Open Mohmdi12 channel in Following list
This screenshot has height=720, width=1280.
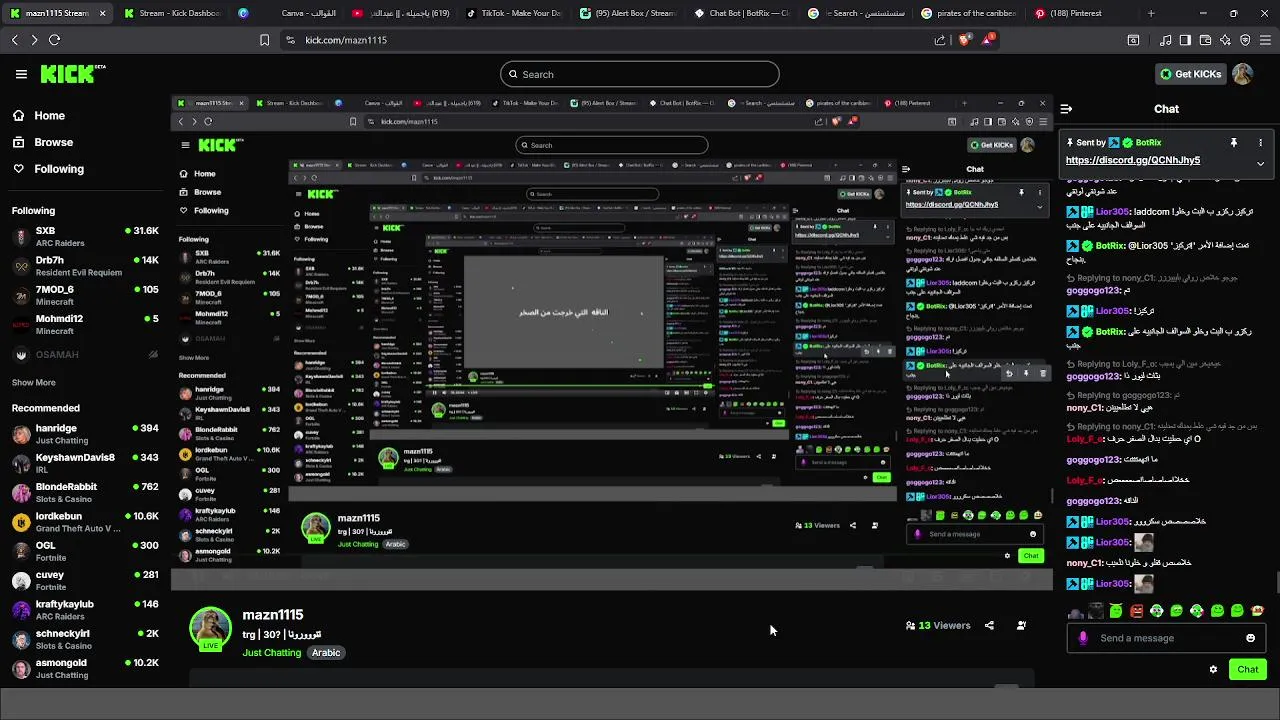click(85, 324)
